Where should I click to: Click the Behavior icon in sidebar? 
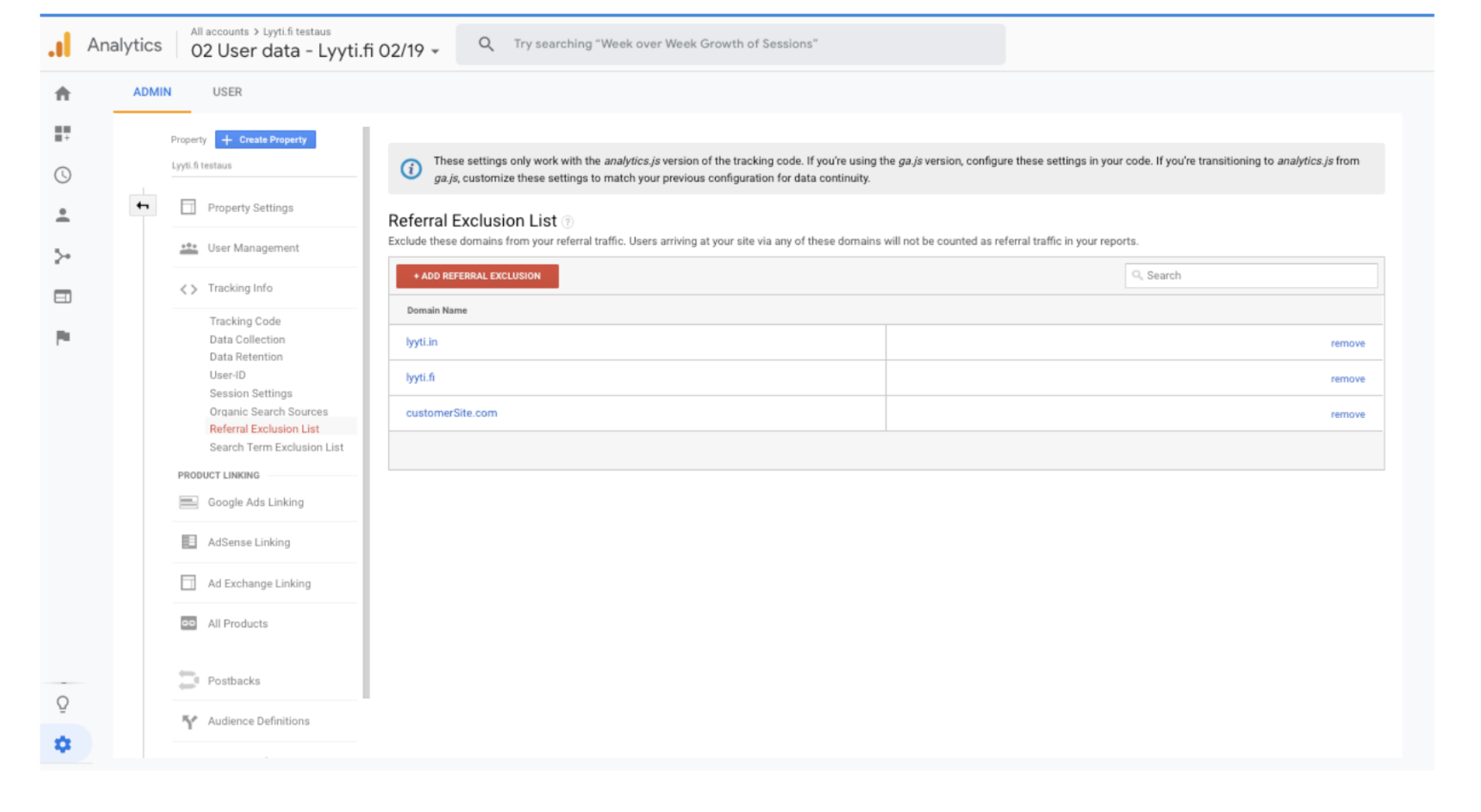[63, 297]
